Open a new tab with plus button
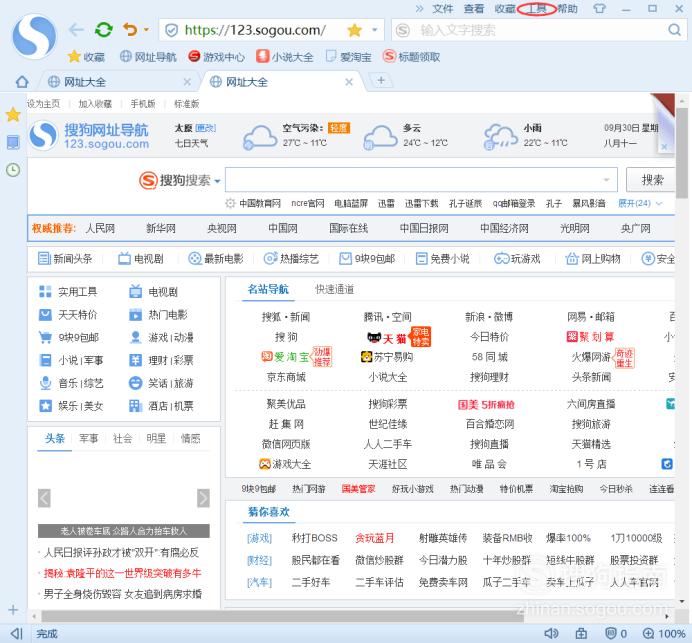The height and width of the screenshot is (643, 692). [x=381, y=80]
